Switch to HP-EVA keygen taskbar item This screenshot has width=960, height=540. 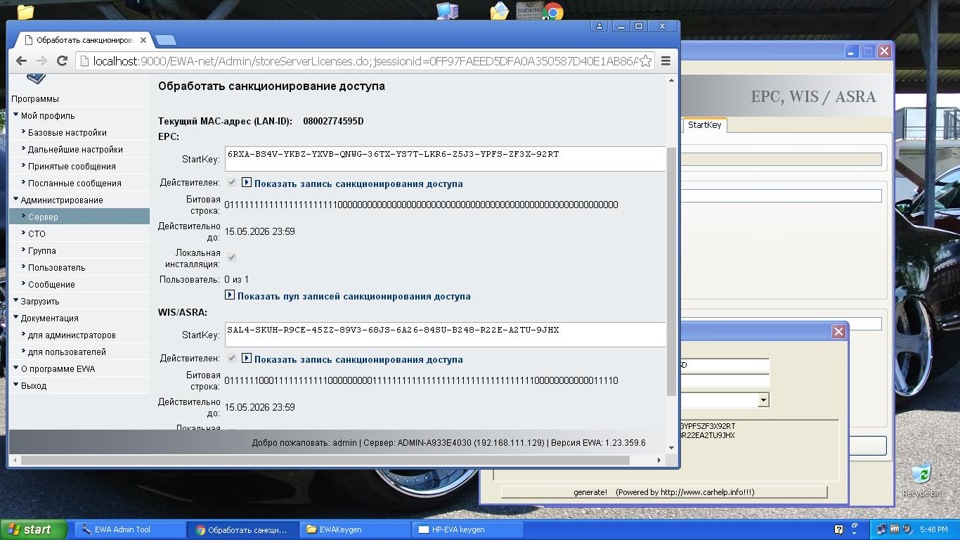pyautogui.click(x=468, y=530)
